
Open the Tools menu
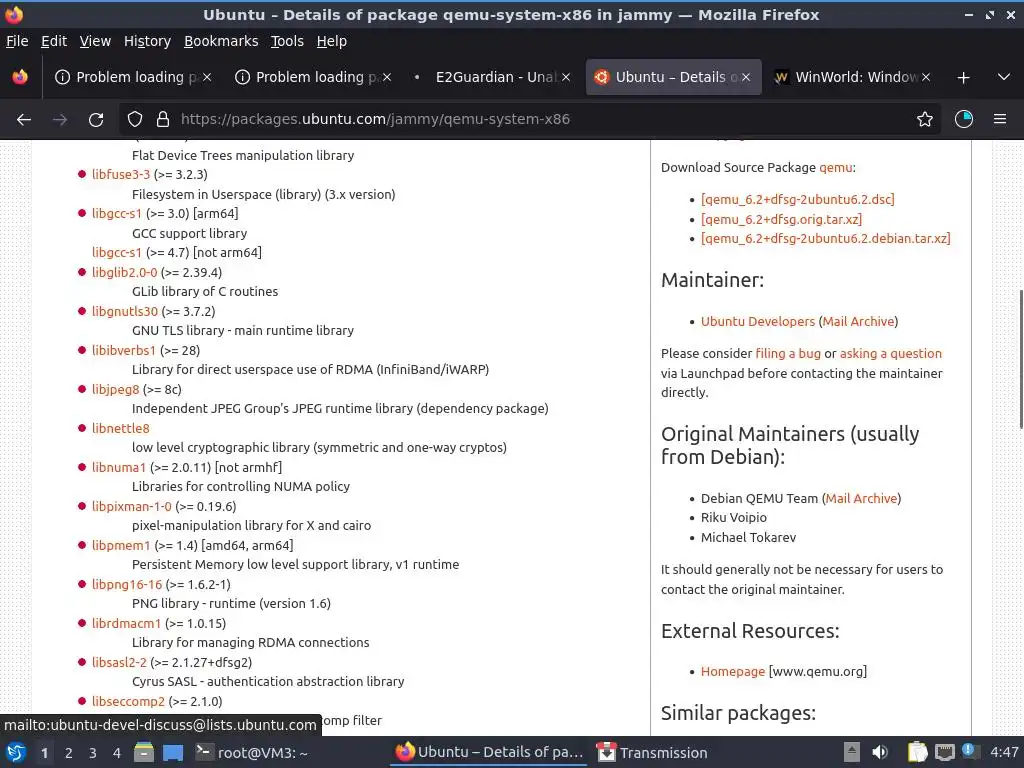287,41
